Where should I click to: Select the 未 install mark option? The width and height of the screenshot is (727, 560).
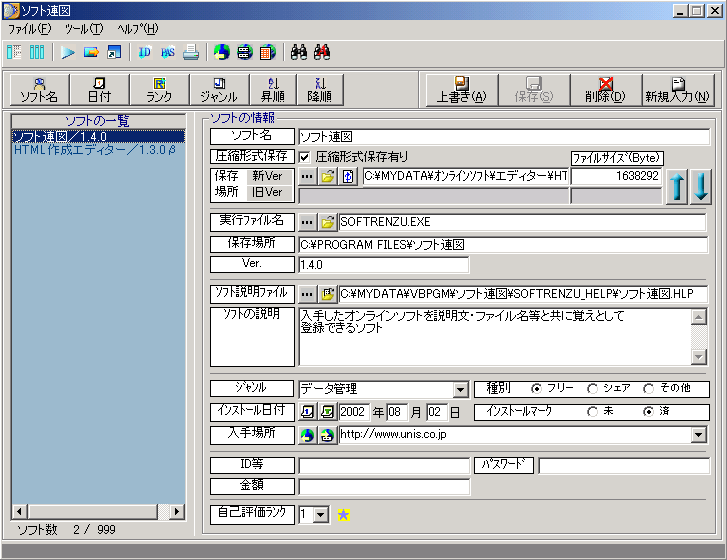pyautogui.click(x=593, y=412)
